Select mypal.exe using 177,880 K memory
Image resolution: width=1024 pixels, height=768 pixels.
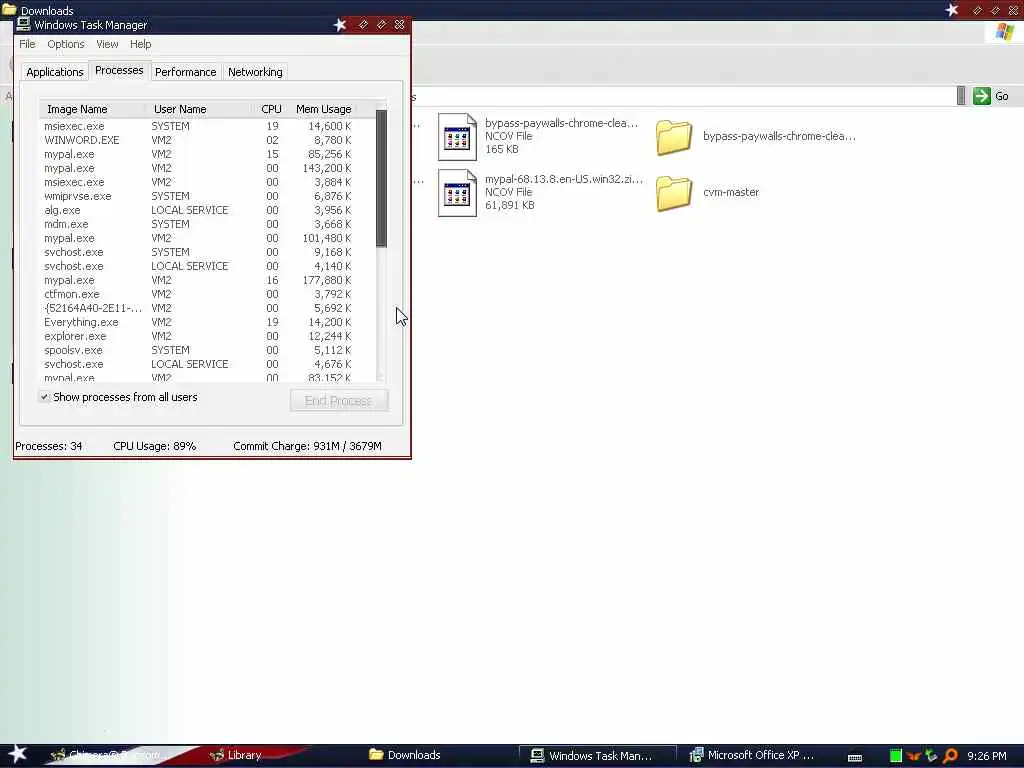(198, 280)
